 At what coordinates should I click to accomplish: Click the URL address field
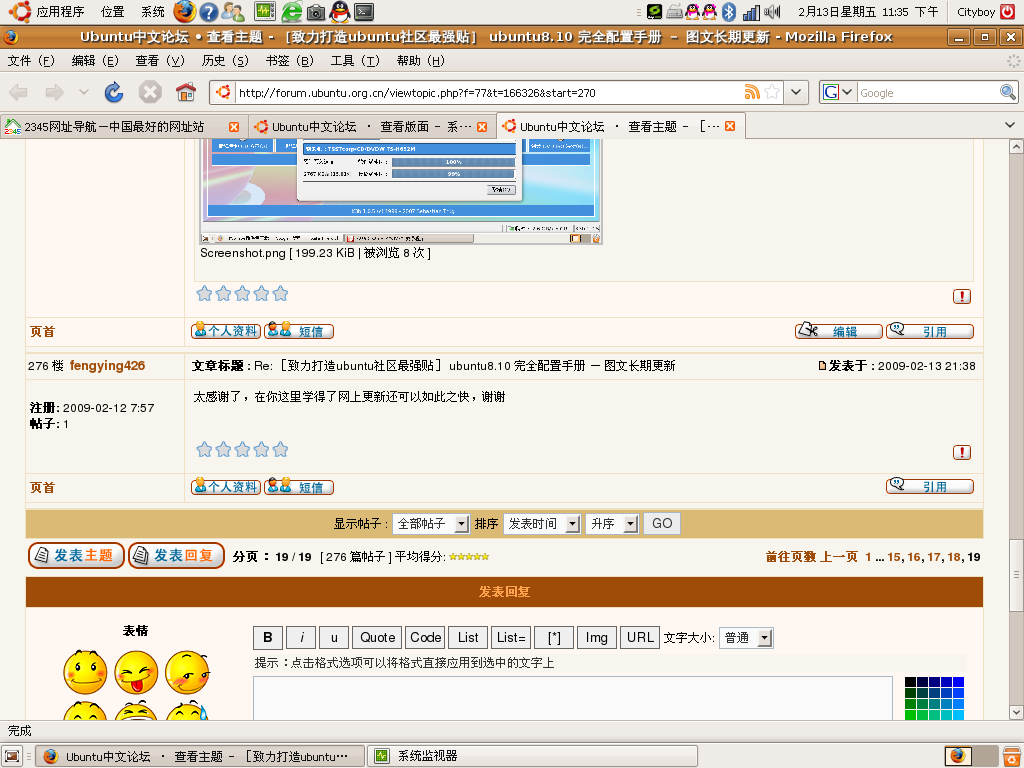[x=488, y=93]
